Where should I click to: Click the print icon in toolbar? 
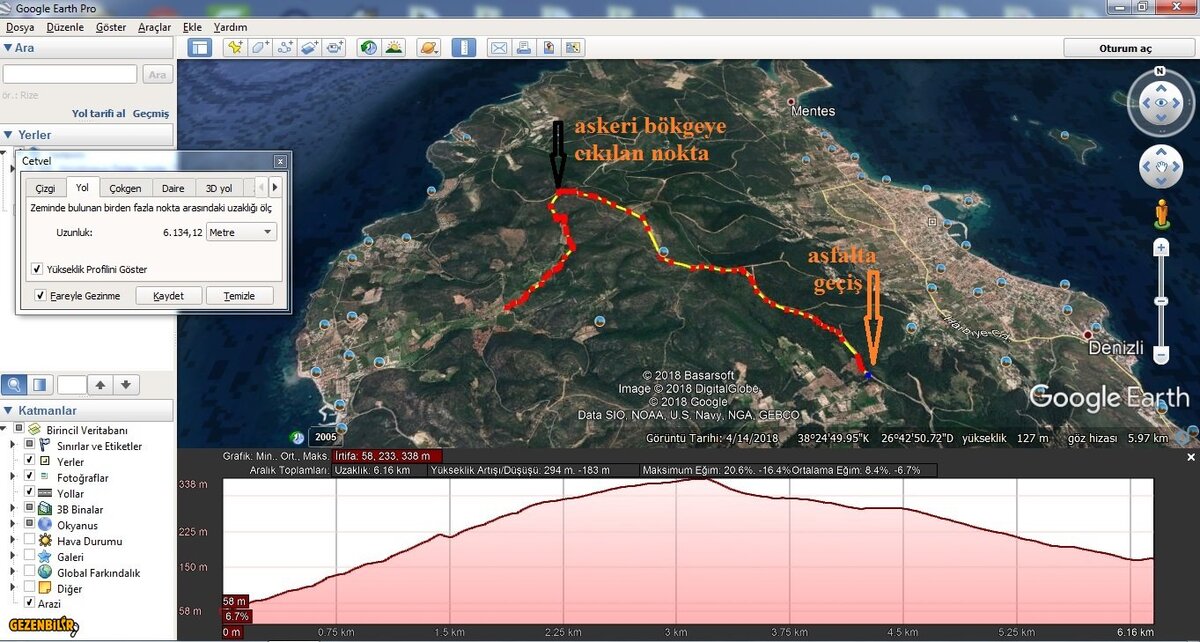[523, 47]
